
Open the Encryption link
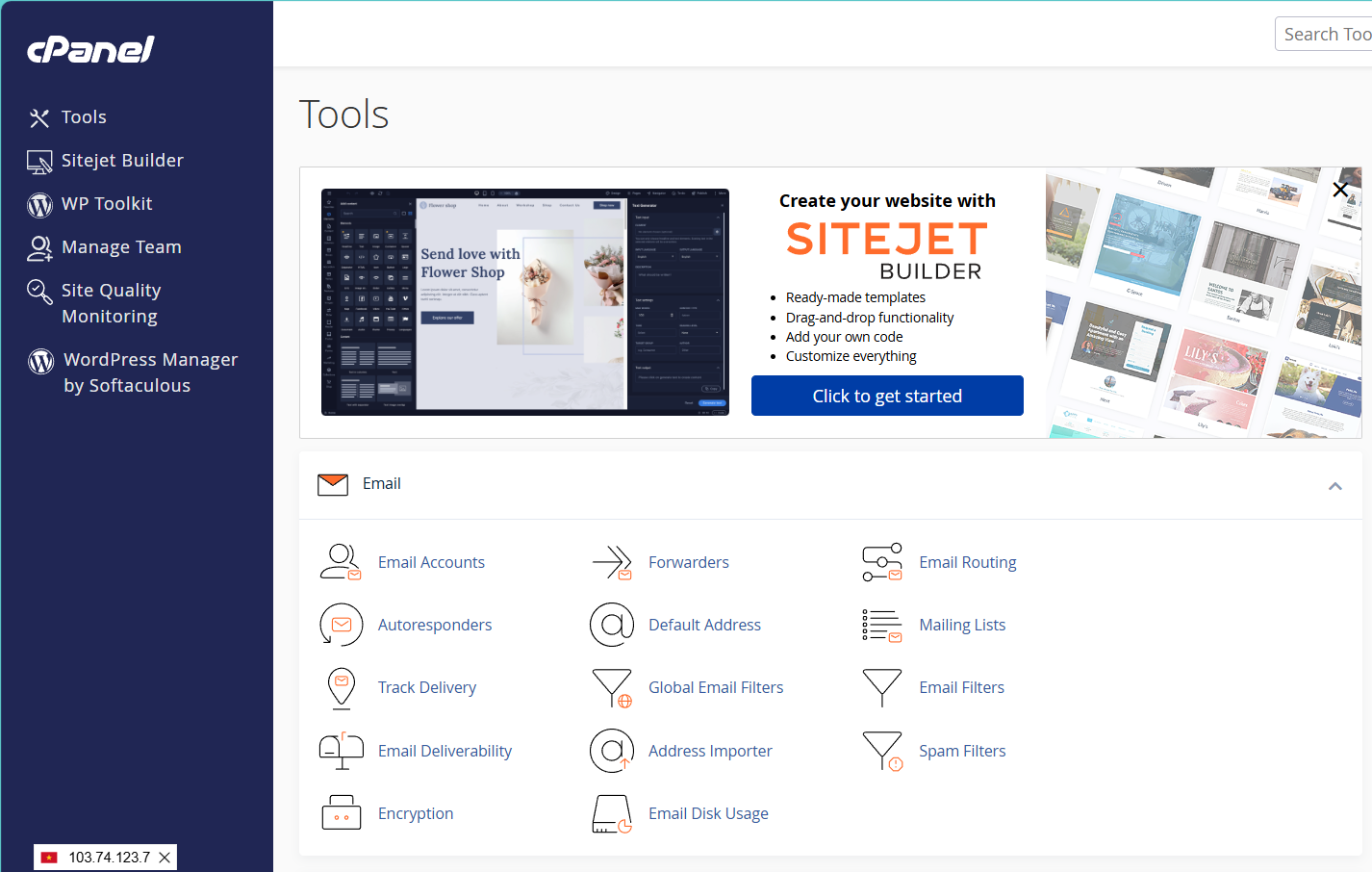click(416, 813)
